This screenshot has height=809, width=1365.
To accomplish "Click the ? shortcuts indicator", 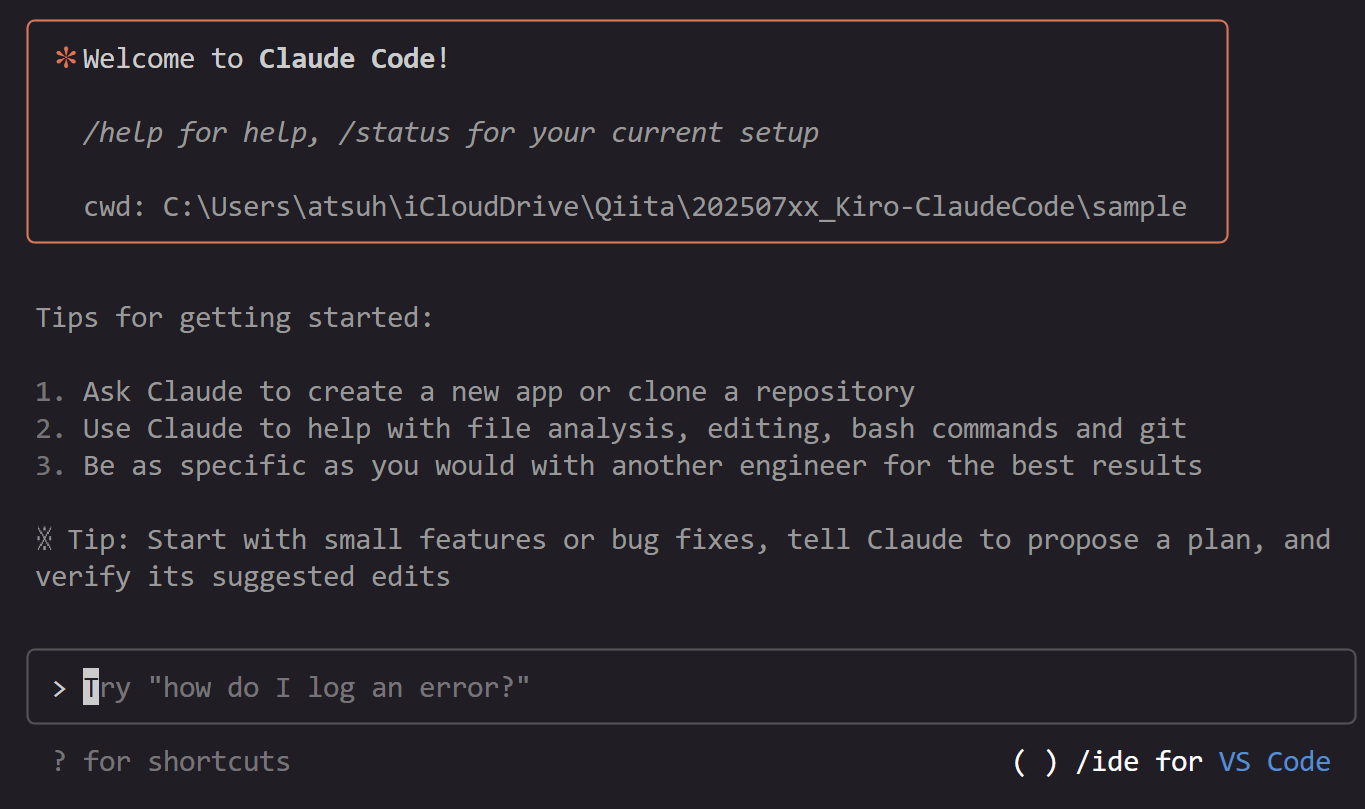I will pyautogui.click(x=58, y=761).
